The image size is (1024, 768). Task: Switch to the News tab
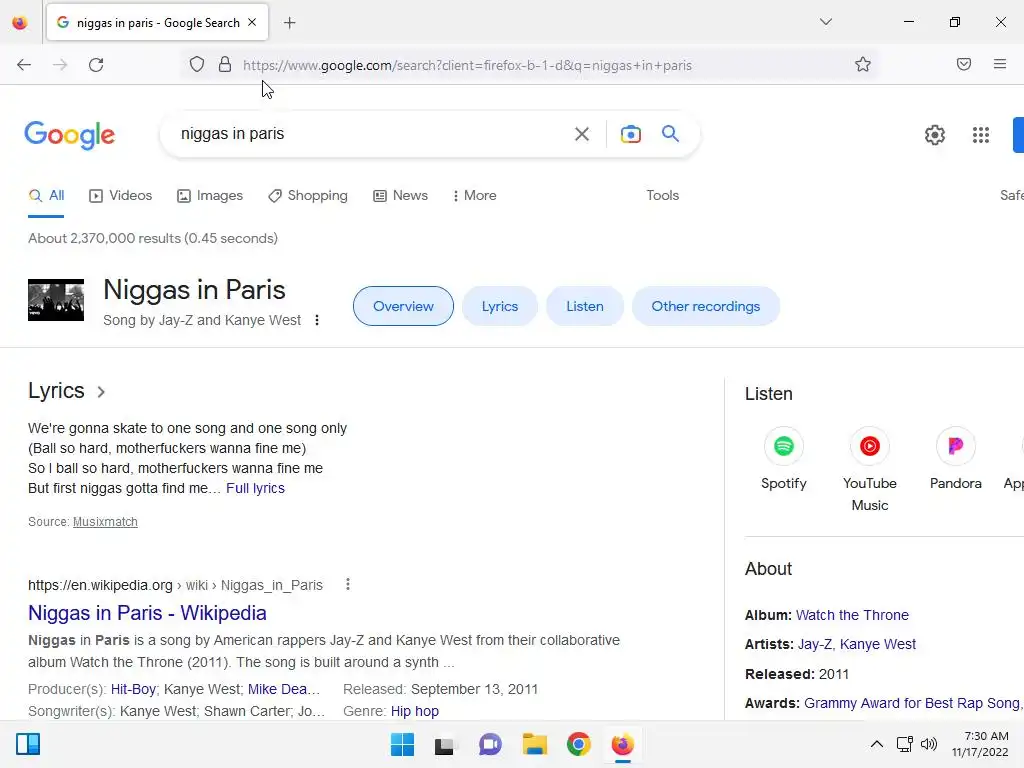click(401, 195)
